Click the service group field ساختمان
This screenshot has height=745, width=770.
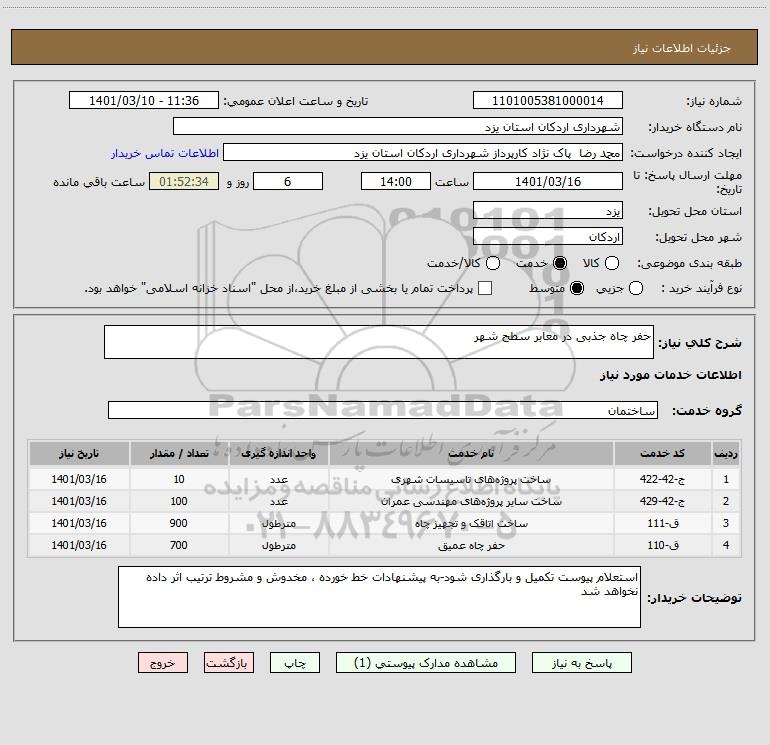click(383, 410)
